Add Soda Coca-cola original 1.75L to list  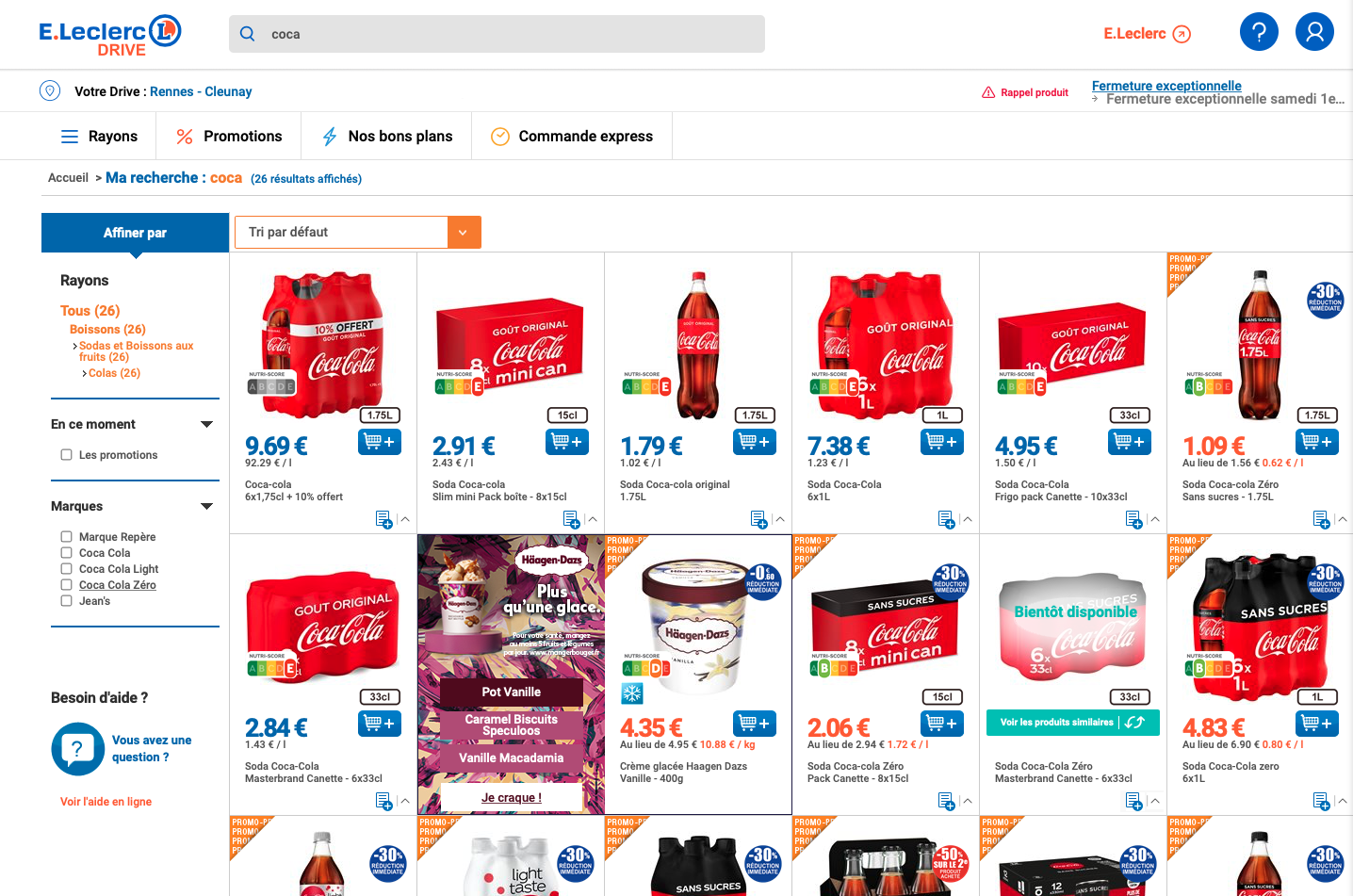[x=758, y=519]
